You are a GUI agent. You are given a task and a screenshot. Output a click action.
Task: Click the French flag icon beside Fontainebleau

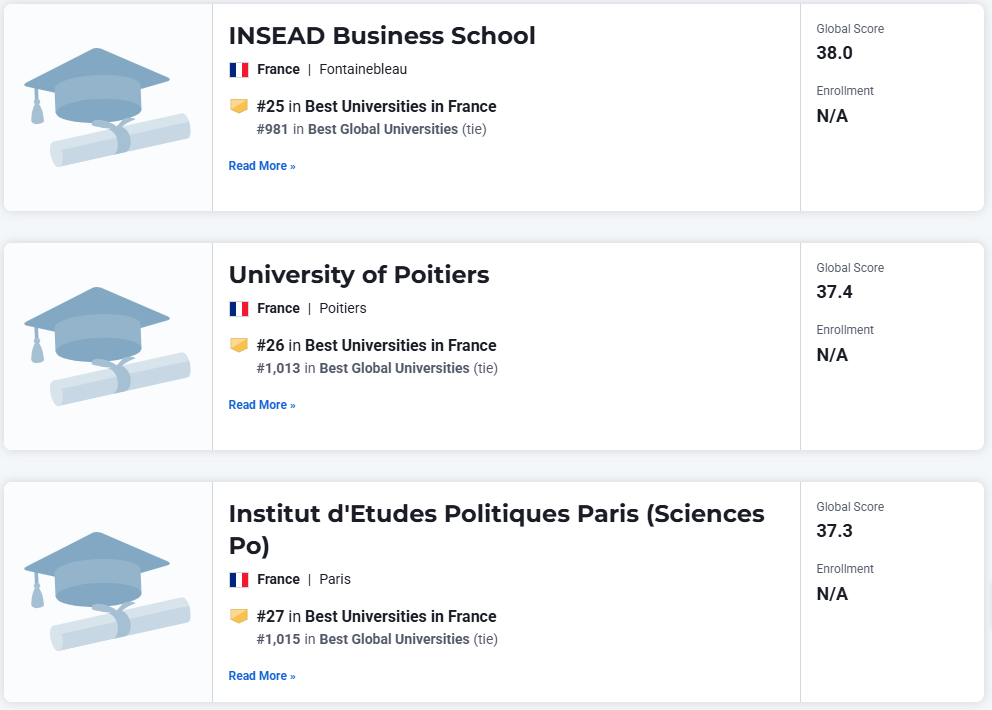[x=239, y=70]
